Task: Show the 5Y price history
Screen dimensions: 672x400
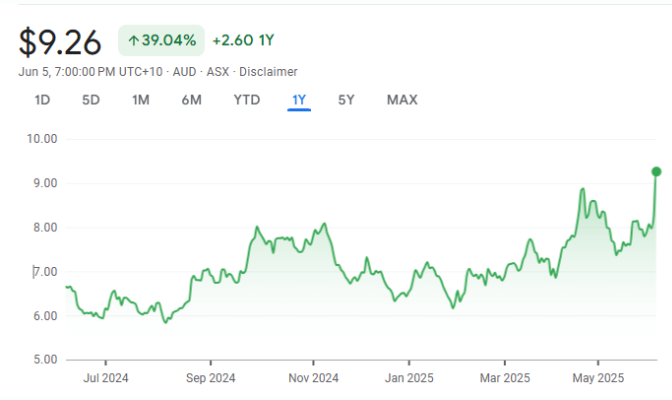Action: [346, 100]
